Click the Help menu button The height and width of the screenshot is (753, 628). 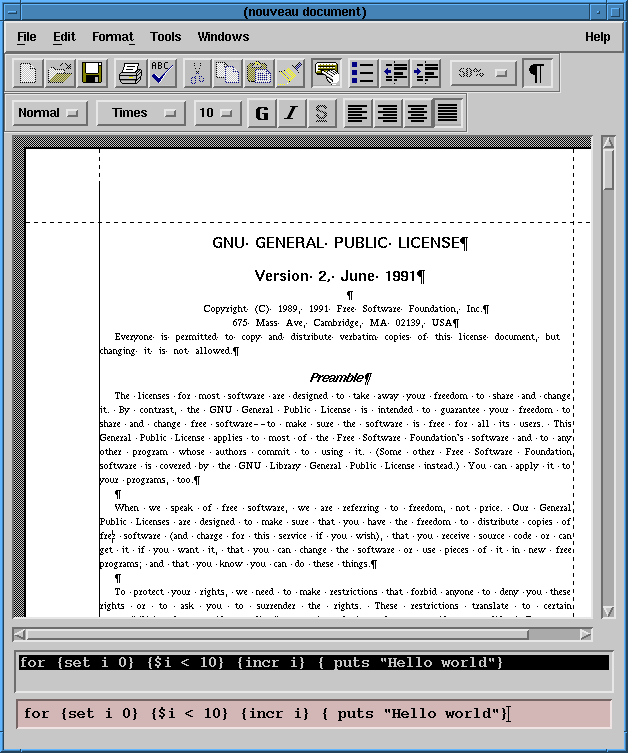coord(597,37)
